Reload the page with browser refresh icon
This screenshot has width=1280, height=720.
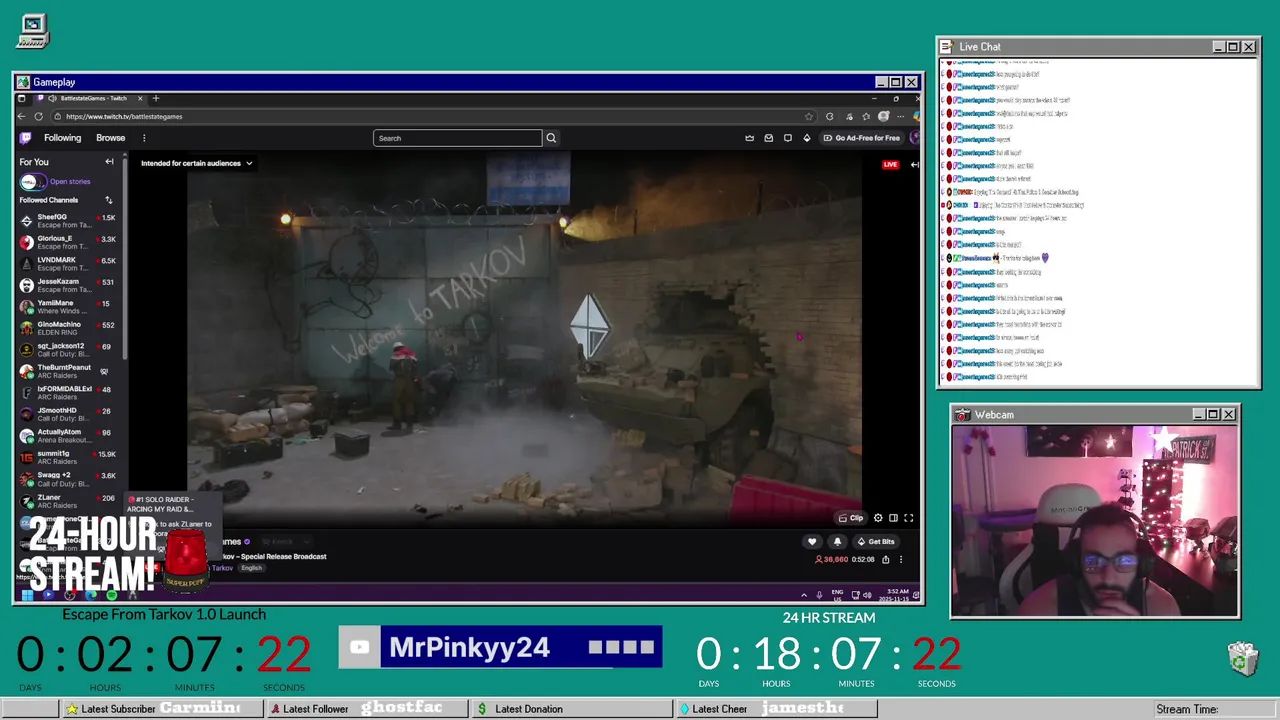39,116
